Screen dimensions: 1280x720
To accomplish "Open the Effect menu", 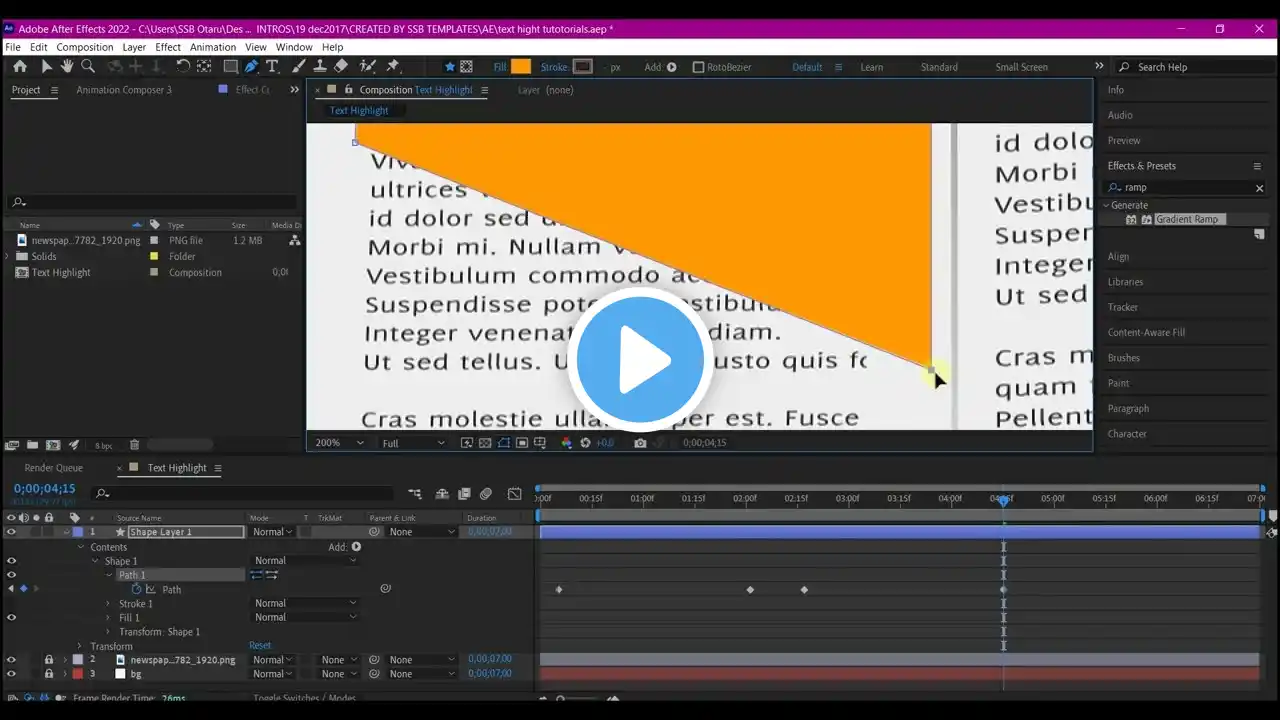I will click(x=168, y=47).
